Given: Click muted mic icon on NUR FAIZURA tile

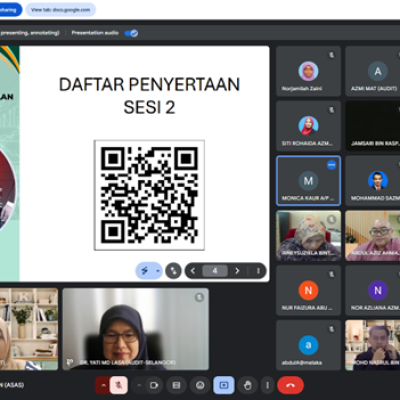Looking at the screenshot, I should 332,274.
